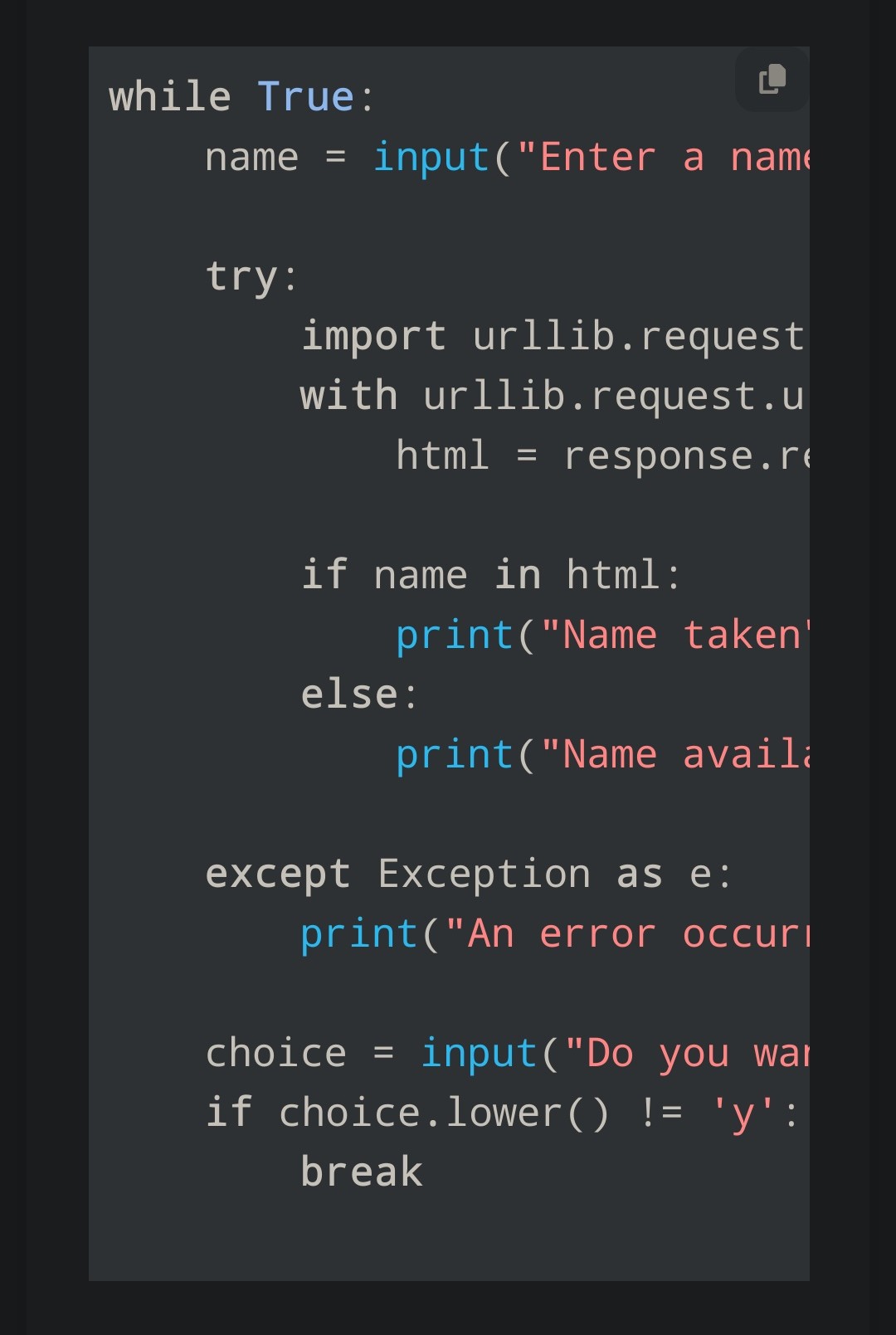896x1335 pixels.
Task: Click the 'while' keyword in the code
Action: [170, 97]
